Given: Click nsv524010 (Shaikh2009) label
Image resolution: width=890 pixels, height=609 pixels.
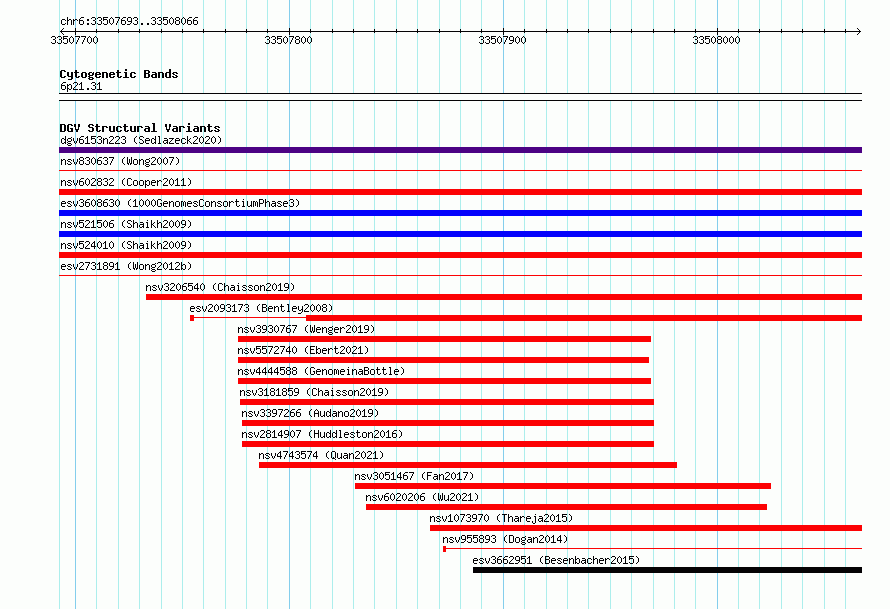Looking at the screenshot, I should [126, 245].
